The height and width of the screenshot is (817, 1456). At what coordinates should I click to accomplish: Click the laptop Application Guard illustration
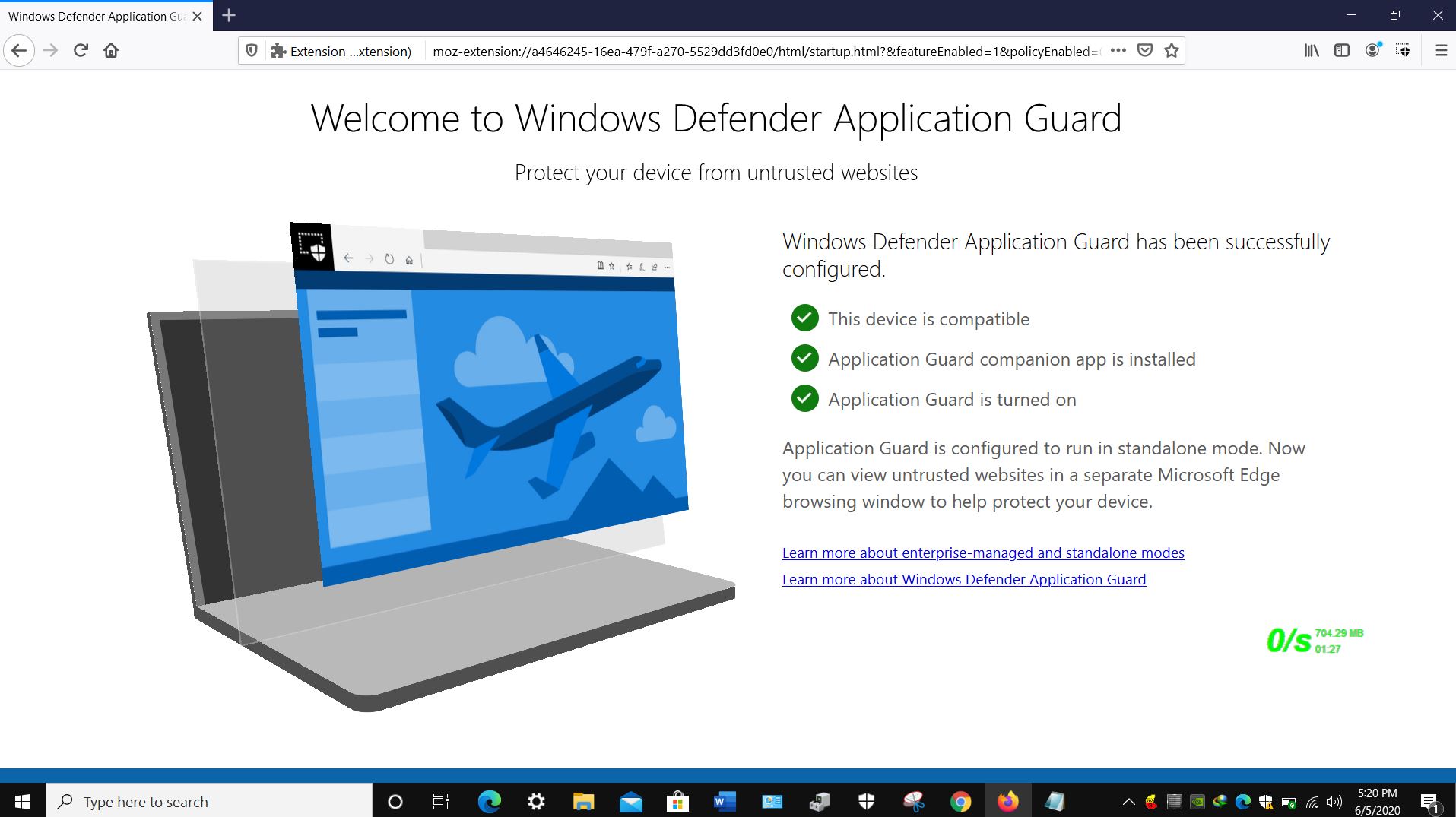click(441, 467)
